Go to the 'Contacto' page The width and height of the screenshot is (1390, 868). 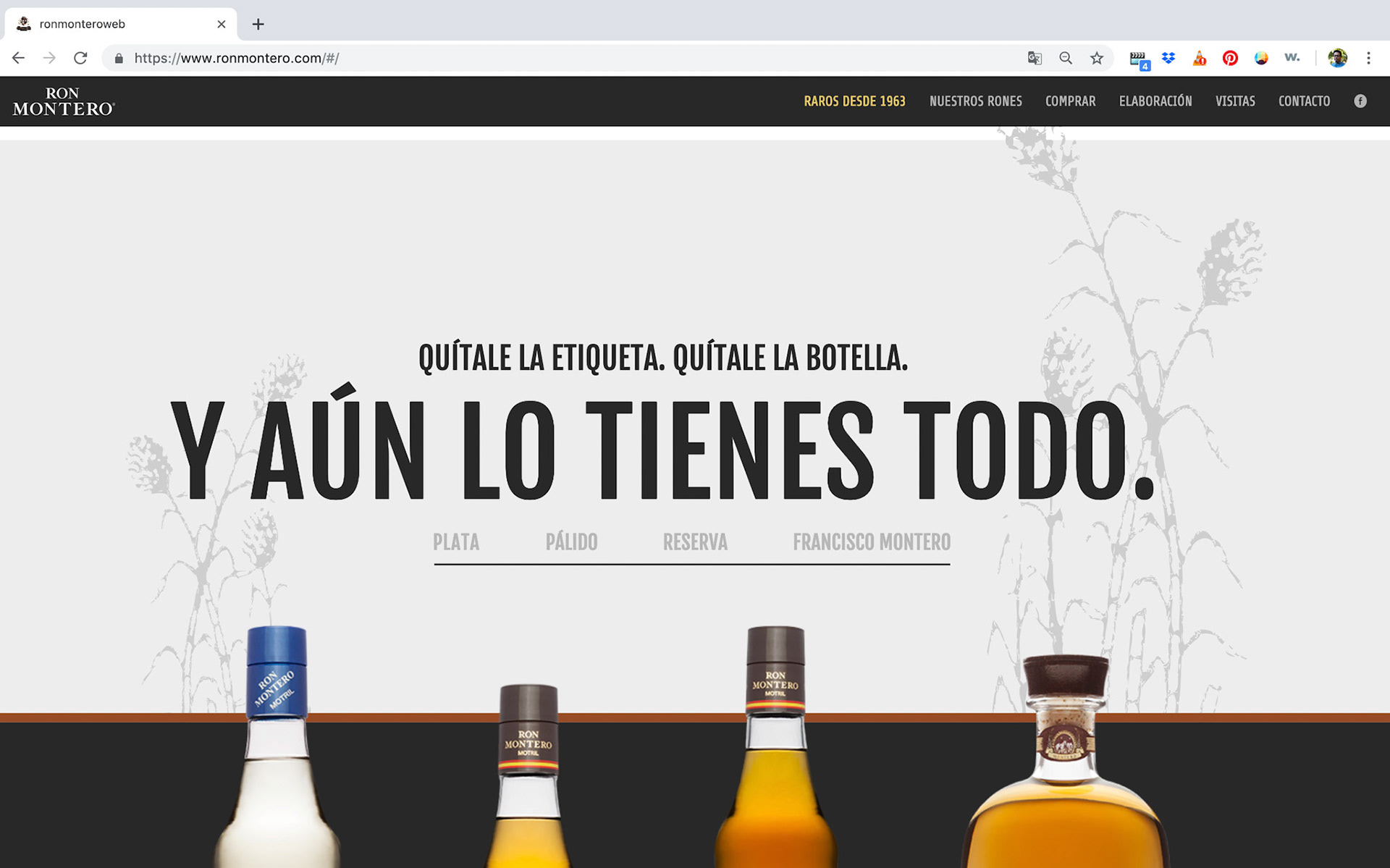pos(1304,101)
